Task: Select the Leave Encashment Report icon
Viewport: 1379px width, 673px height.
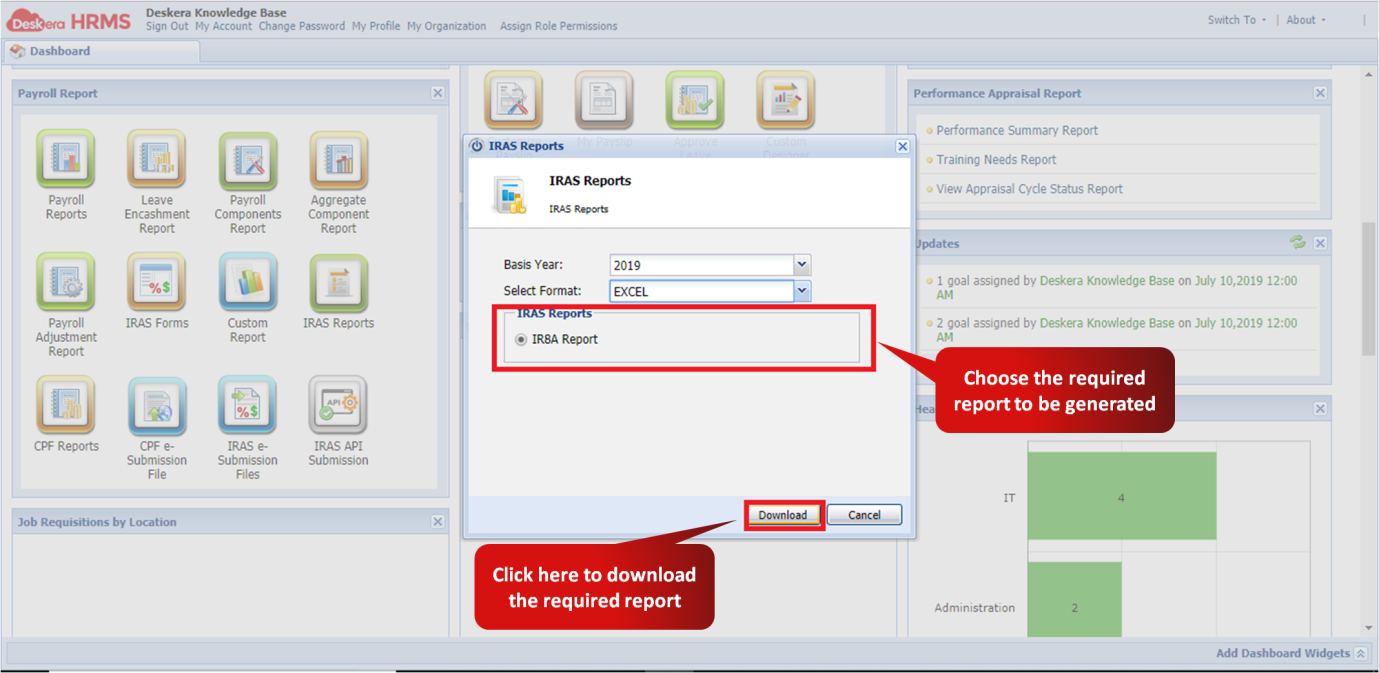Action: tap(156, 160)
